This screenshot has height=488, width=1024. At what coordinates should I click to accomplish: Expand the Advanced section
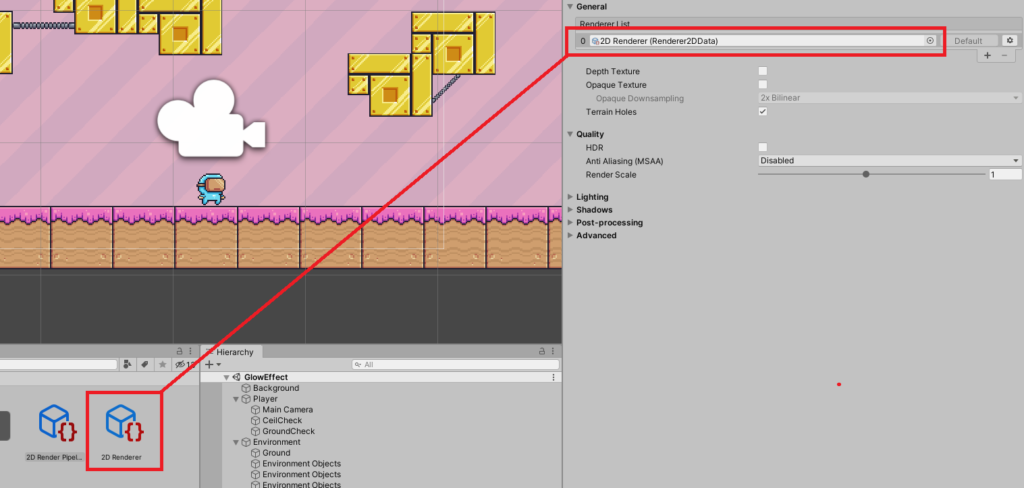coord(570,235)
